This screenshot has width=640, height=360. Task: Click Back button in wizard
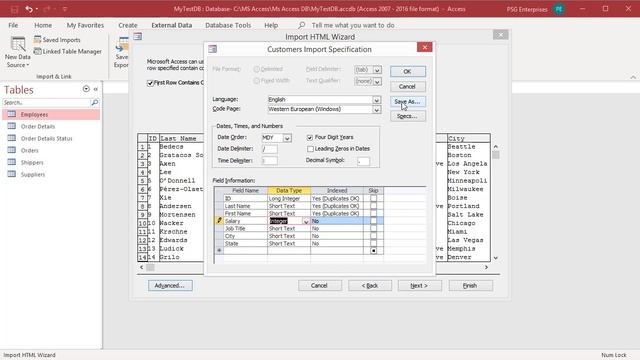pos(370,286)
